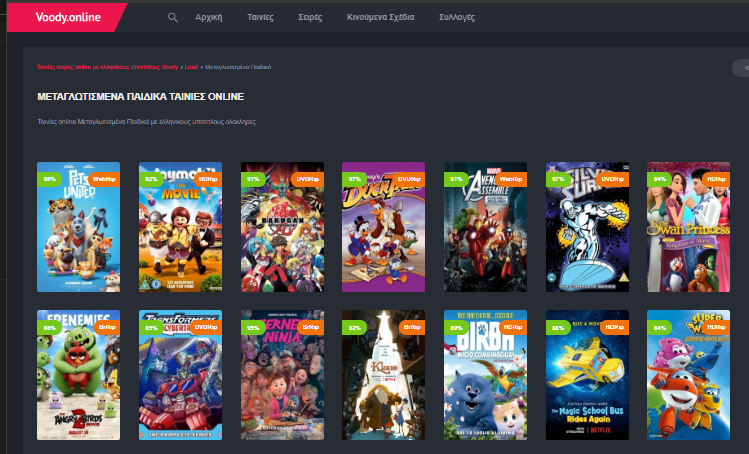Open the Klaus poster

(x=383, y=375)
